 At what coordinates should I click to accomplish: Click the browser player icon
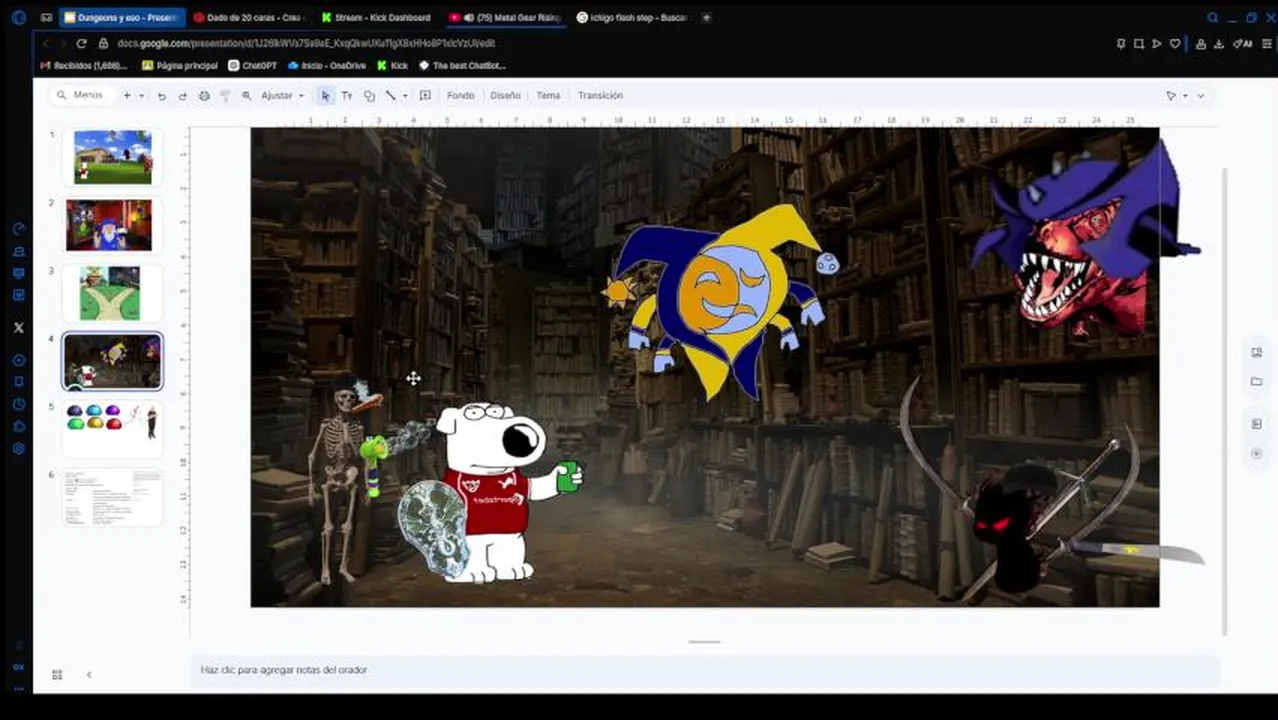pos(1157,44)
